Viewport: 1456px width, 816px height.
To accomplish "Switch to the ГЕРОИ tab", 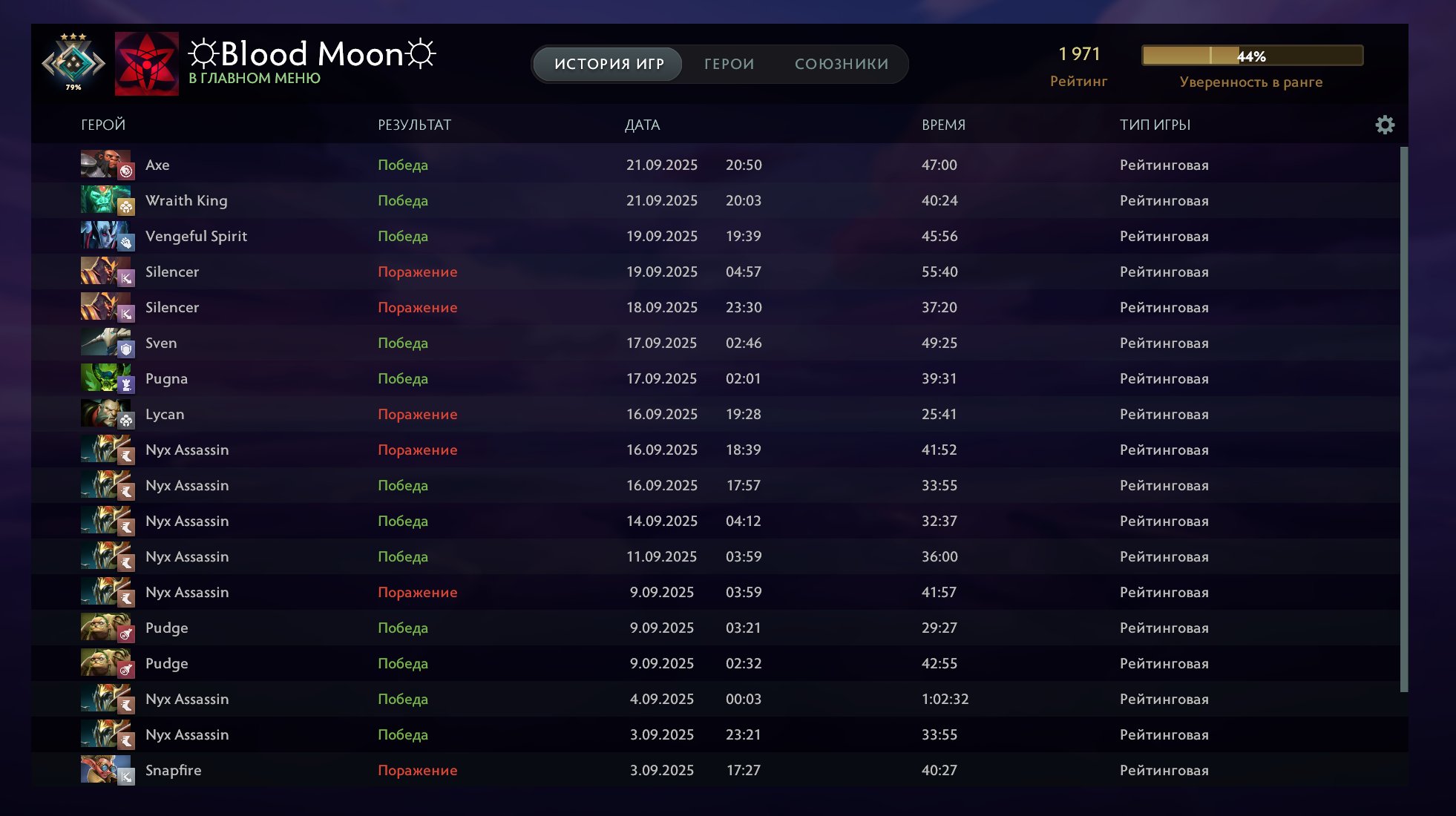I will (x=729, y=64).
